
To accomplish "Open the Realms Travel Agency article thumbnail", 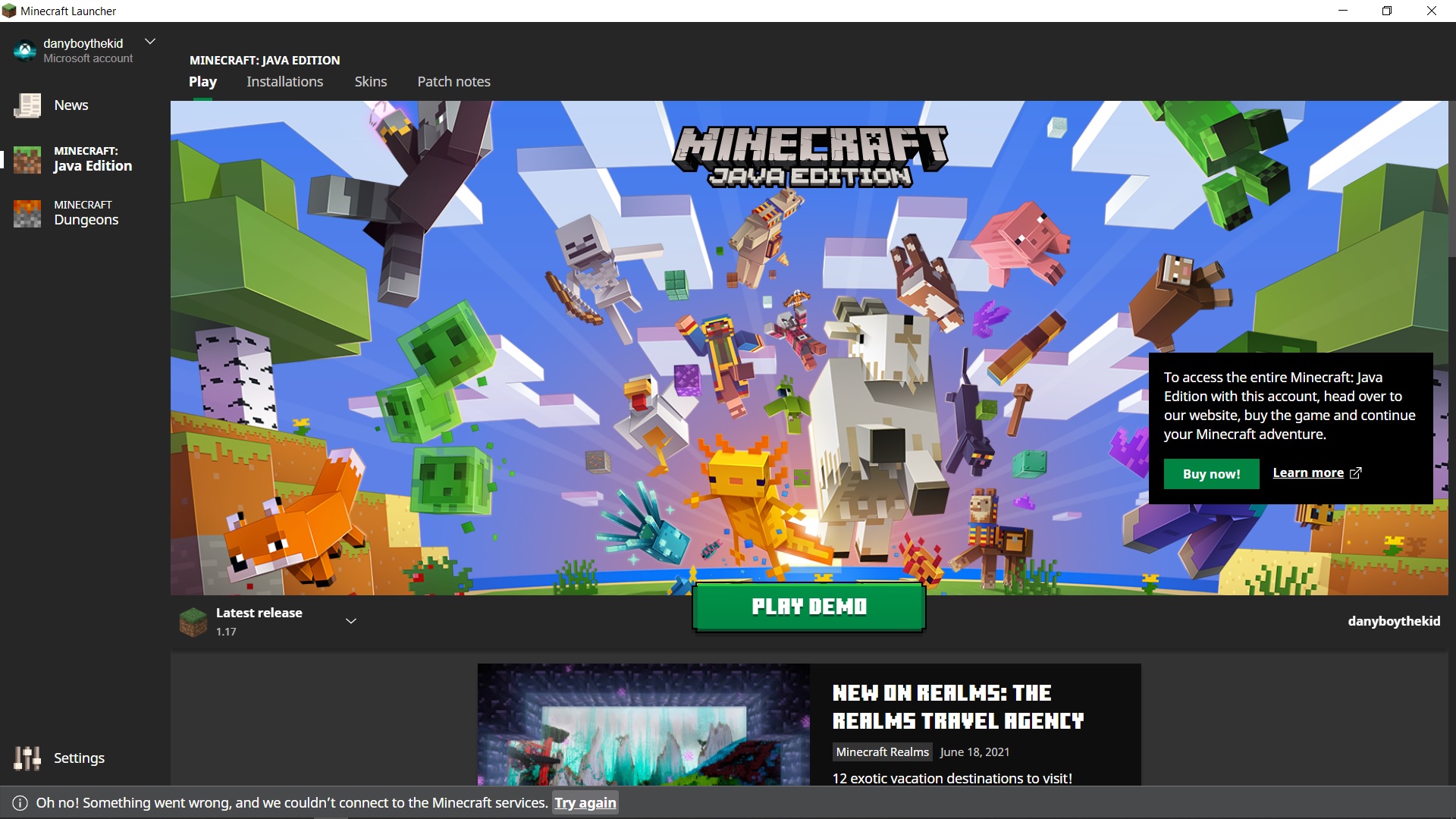I will (x=643, y=724).
